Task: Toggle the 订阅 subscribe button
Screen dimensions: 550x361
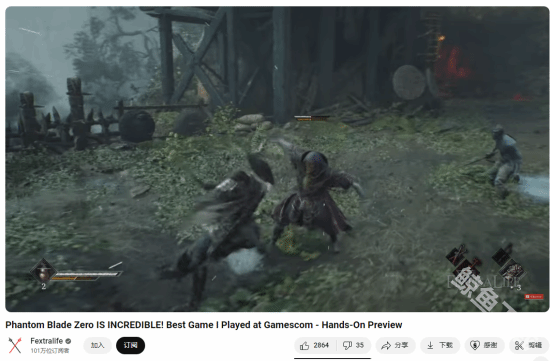Action: (130, 346)
